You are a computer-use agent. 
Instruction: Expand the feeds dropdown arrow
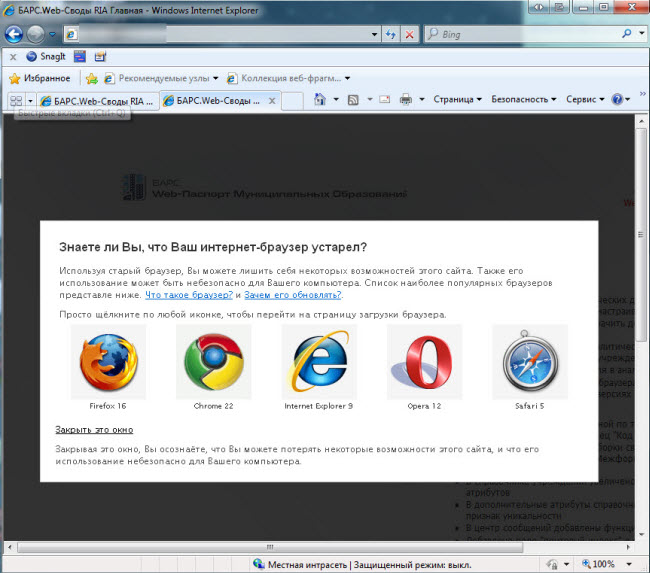[370, 100]
